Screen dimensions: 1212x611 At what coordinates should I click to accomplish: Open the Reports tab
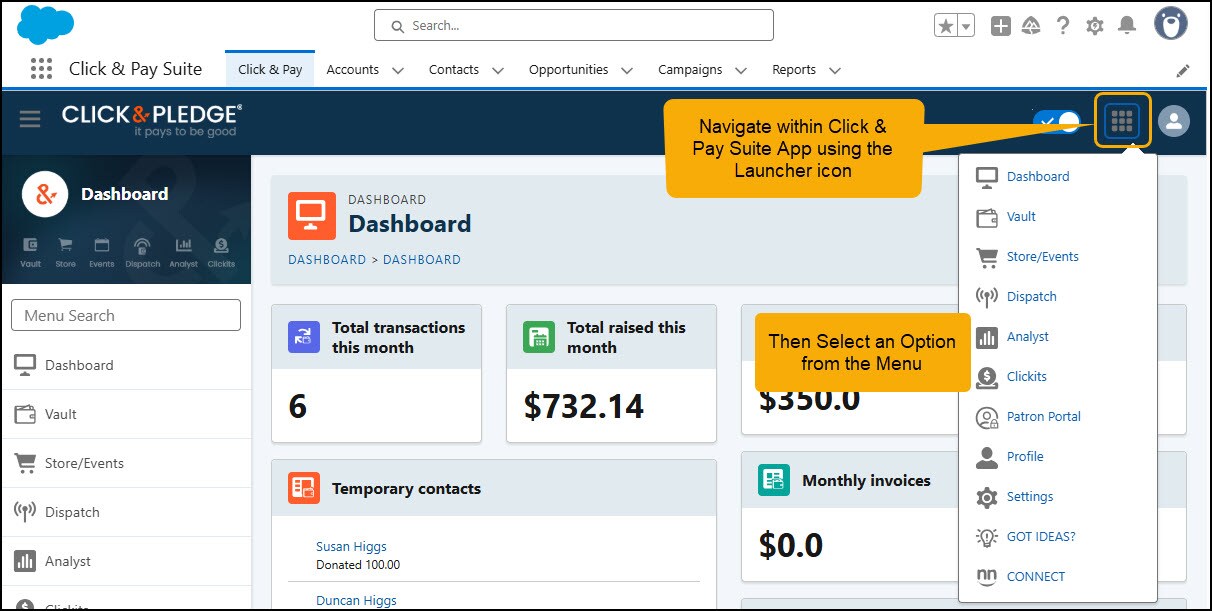(794, 70)
